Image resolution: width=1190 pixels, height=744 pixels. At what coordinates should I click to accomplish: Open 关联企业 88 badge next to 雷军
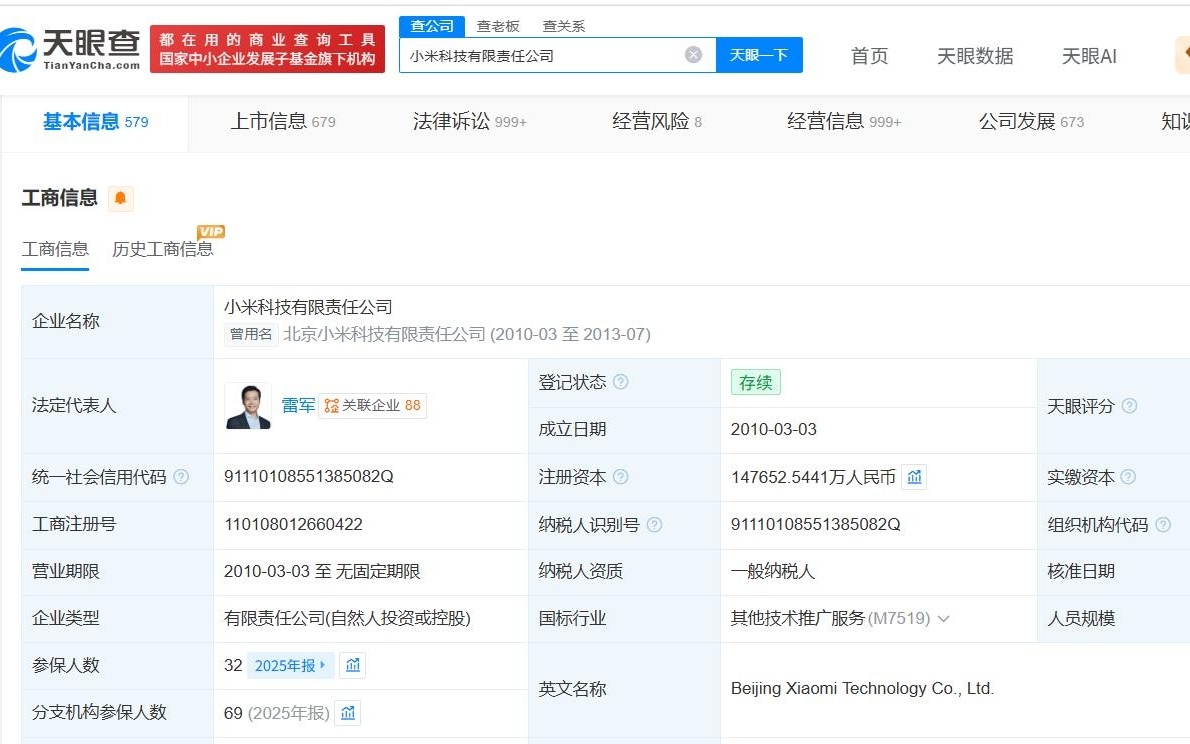(x=373, y=405)
